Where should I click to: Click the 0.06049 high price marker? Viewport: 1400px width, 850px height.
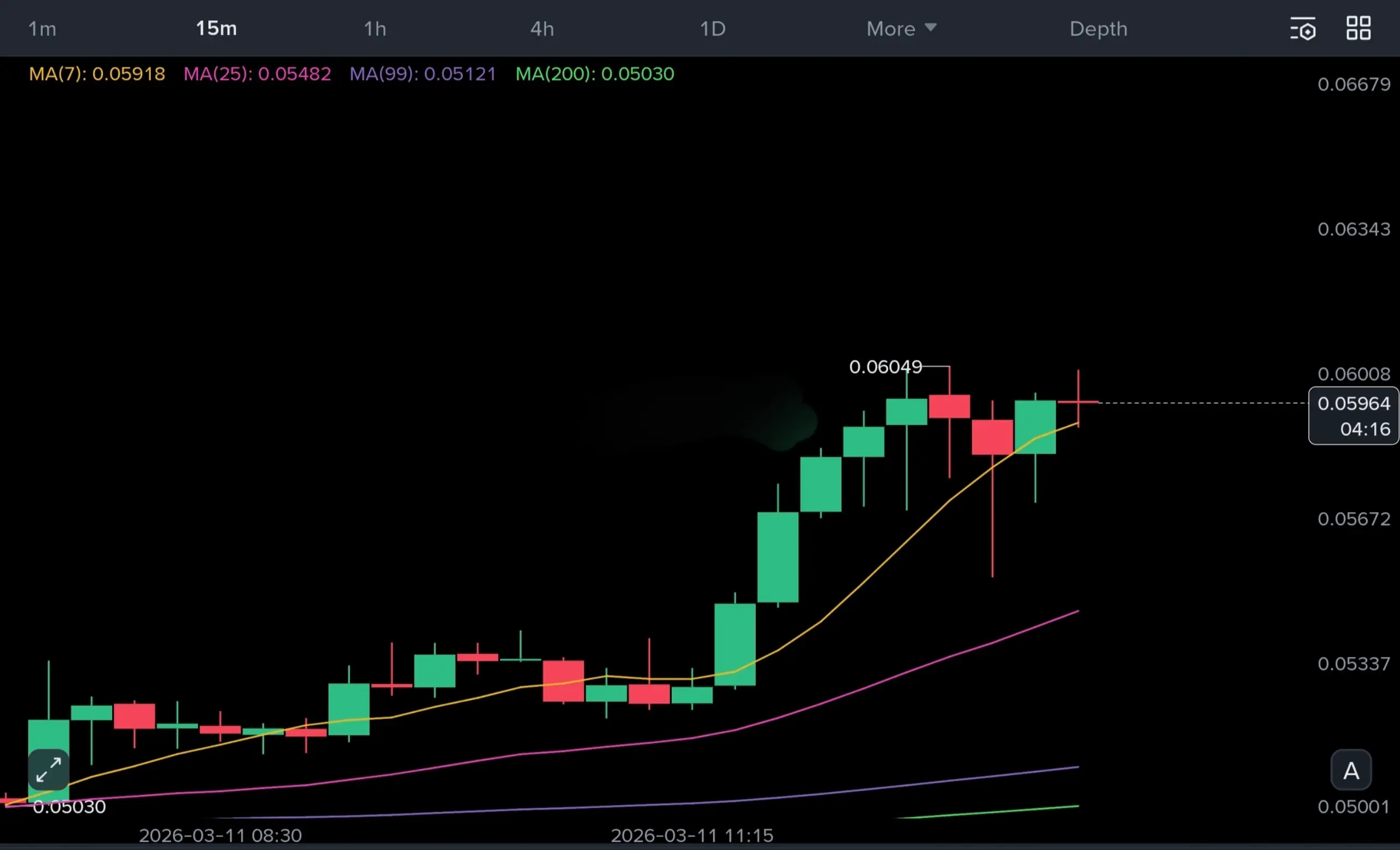coord(885,367)
